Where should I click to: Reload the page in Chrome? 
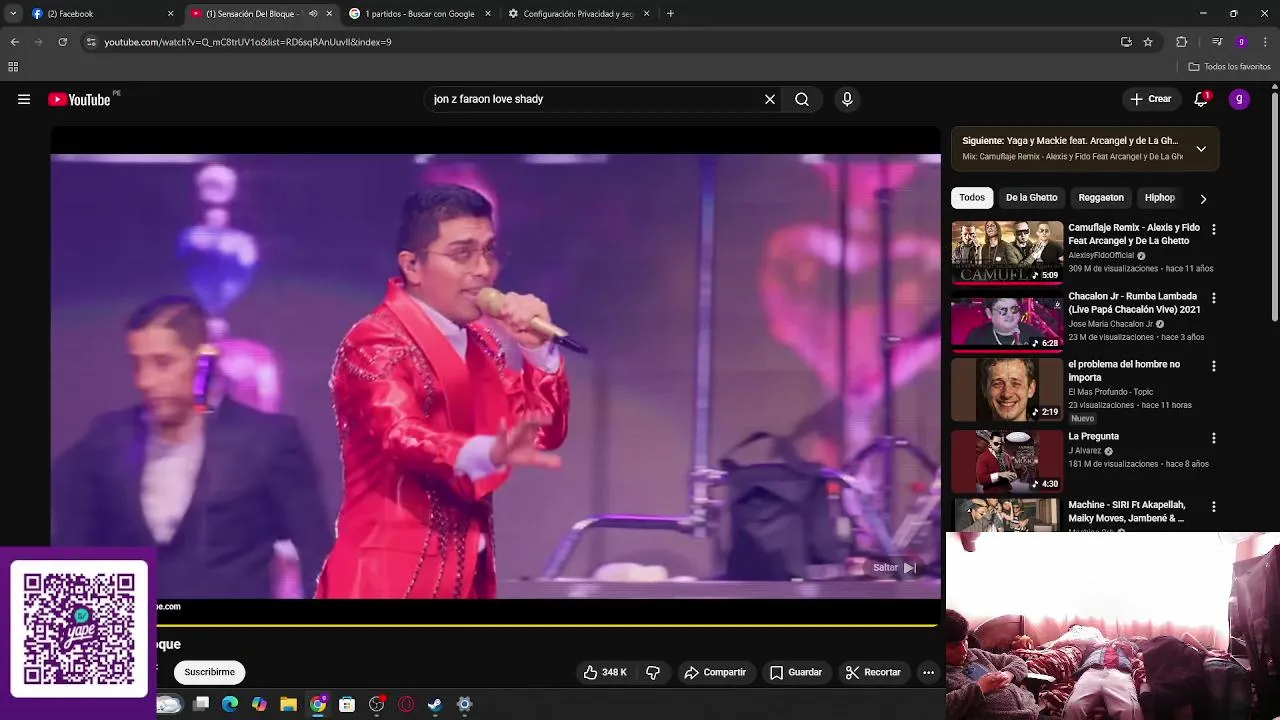click(x=62, y=42)
